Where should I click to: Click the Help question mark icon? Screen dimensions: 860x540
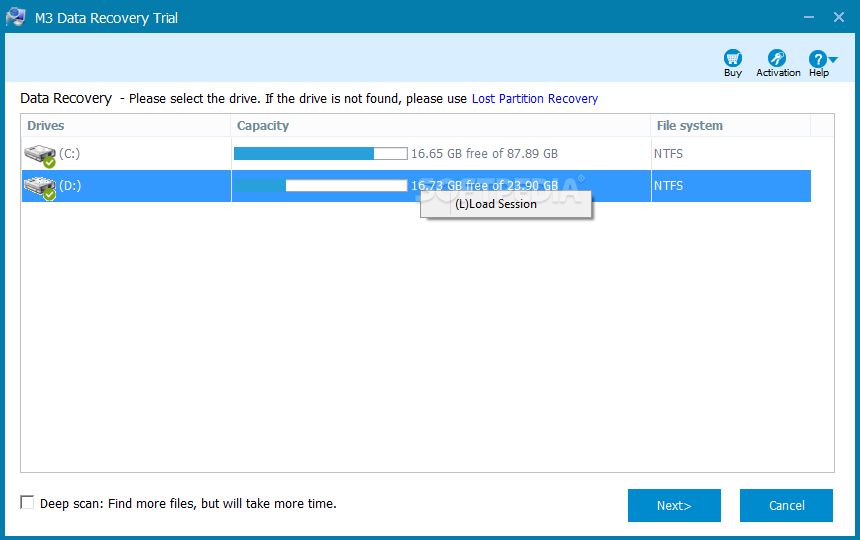[x=817, y=59]
